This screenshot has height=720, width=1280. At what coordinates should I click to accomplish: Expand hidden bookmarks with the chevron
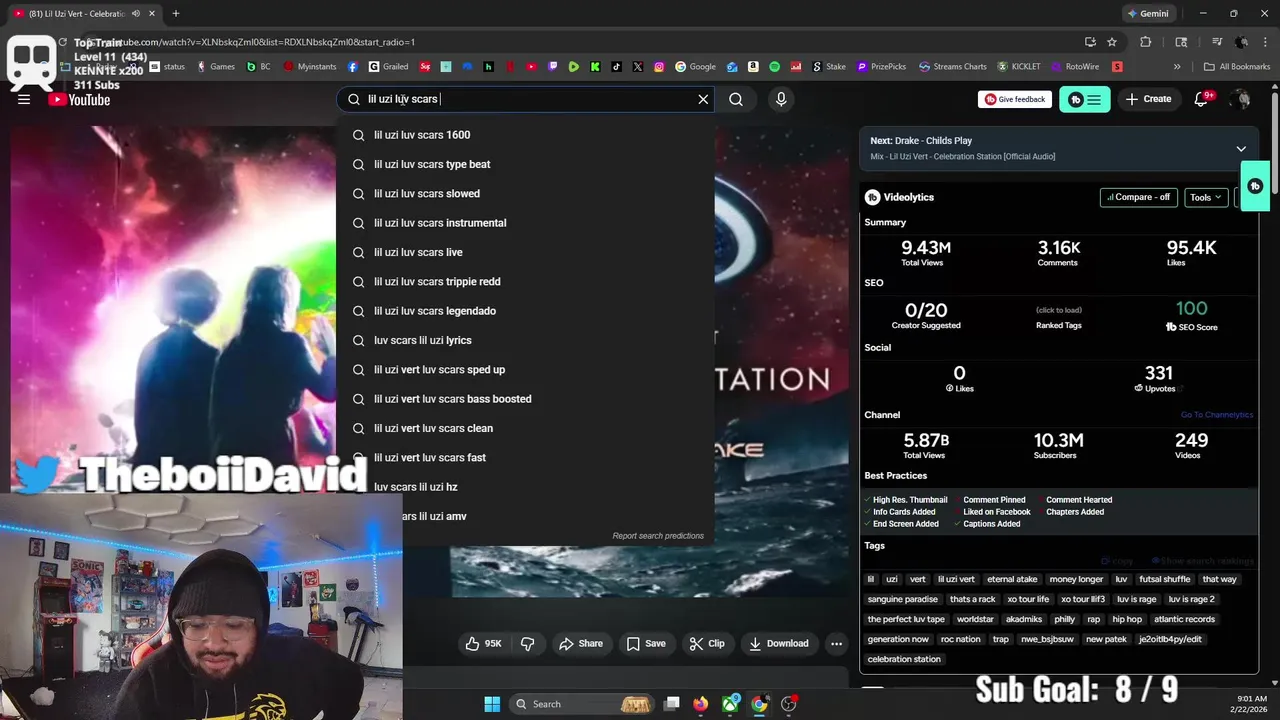tap(1177, 67)
